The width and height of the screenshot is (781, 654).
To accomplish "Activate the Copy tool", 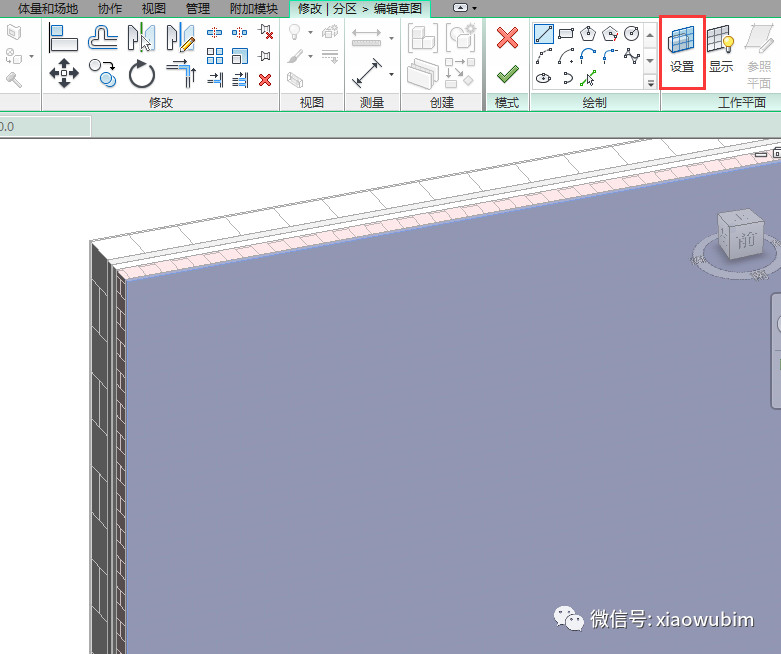I will tap(103, 73).
